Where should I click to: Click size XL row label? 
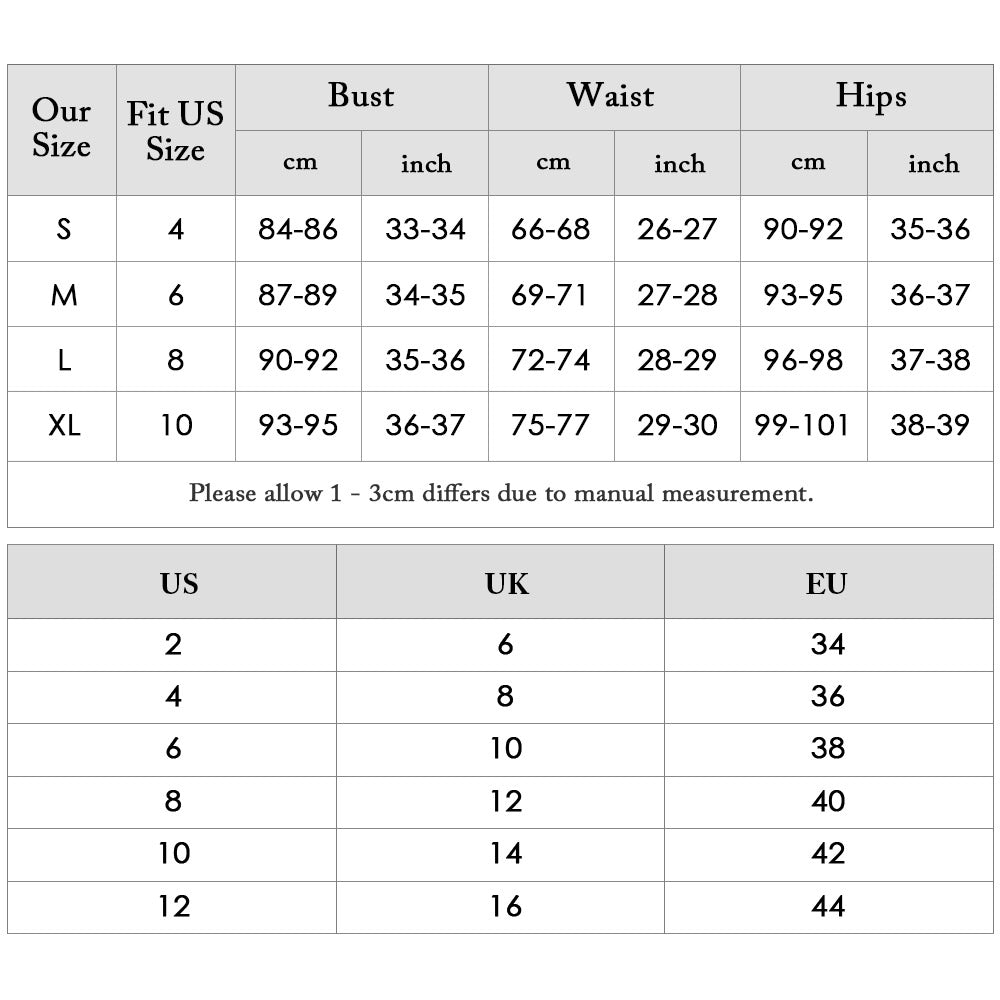click(x=63, y=425)
